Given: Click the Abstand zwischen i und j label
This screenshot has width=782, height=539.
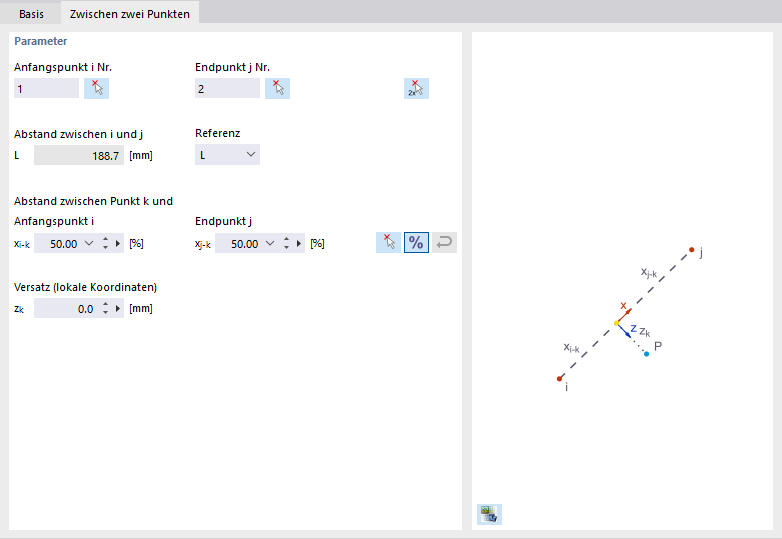Looking at the screenshot, I should [x=78, y=134].
